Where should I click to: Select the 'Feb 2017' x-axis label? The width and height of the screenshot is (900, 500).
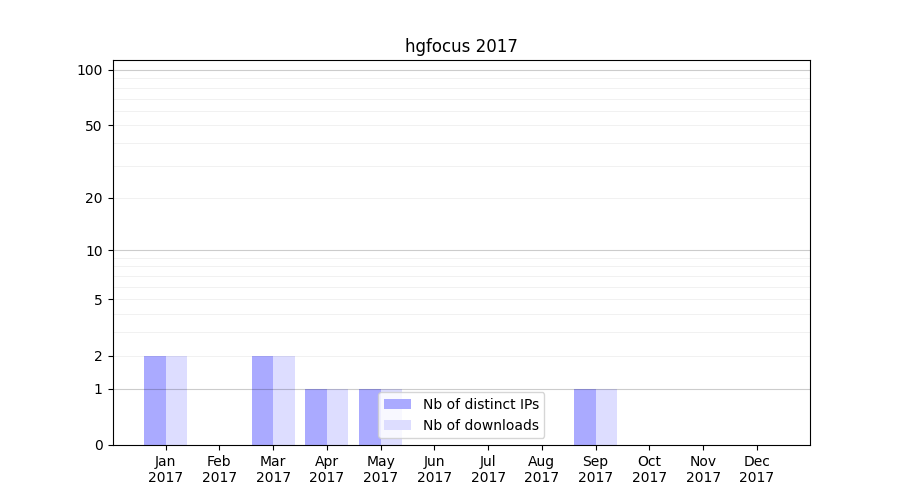coord(219,469)
